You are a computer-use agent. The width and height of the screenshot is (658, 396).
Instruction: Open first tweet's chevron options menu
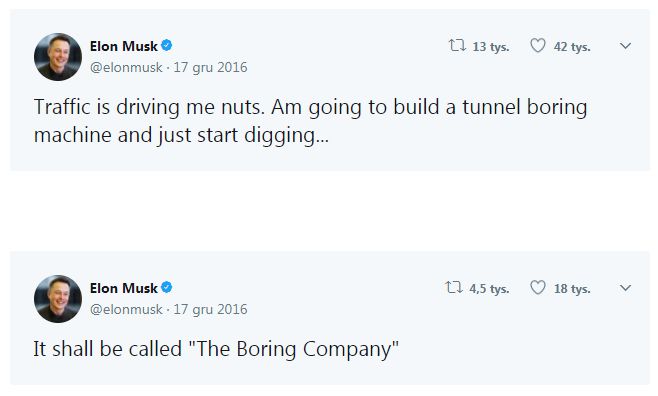[625, 46]
